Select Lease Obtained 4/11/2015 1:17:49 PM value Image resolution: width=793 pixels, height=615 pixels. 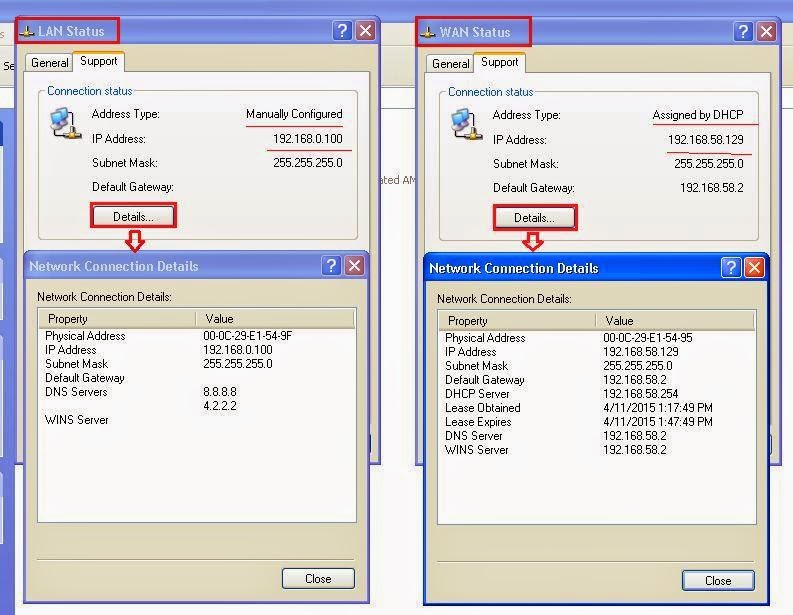(658, 408)
